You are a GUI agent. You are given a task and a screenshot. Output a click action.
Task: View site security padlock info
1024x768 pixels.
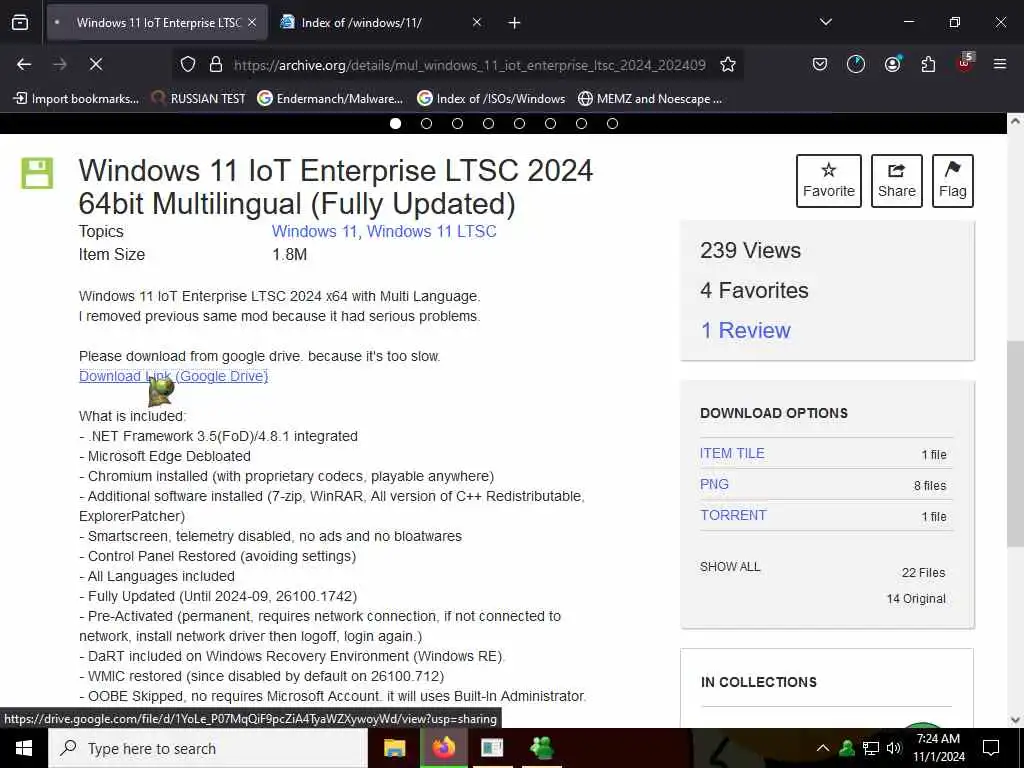[216, 64]
